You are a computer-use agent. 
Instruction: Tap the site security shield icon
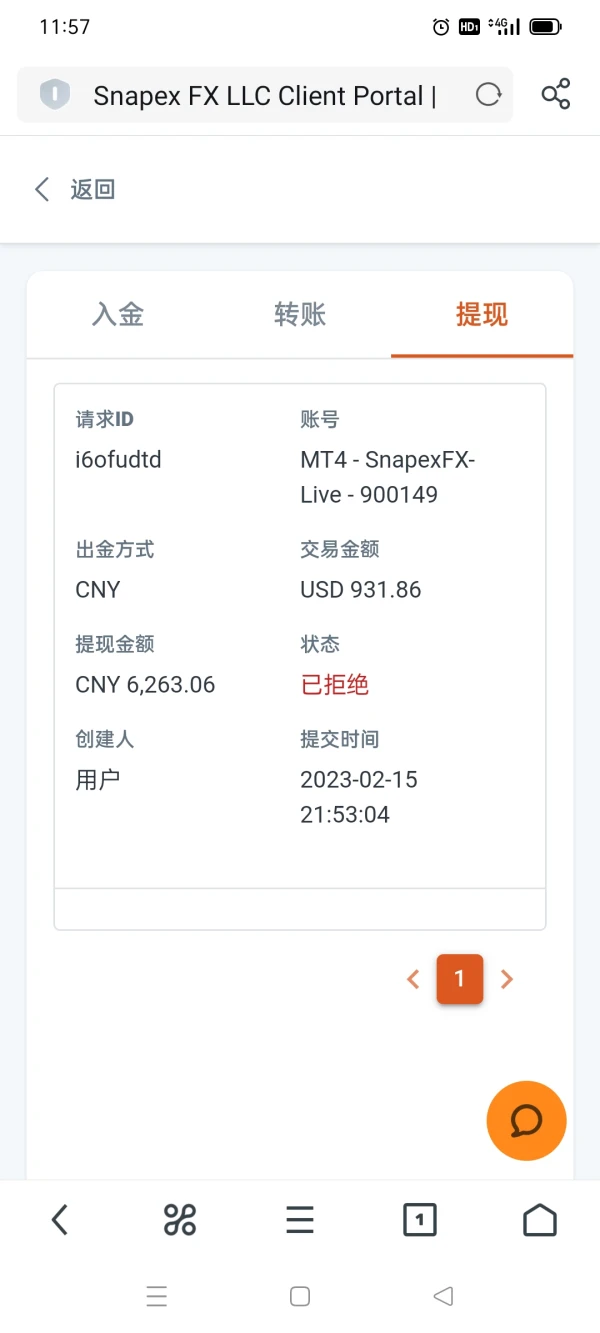pyautogui.click(x=55, y=95)
